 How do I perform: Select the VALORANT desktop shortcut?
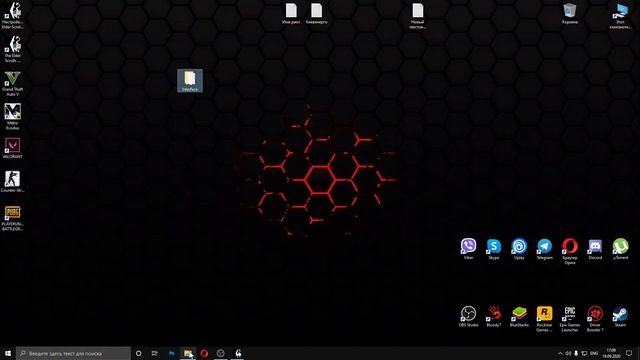tap(12, 148)
